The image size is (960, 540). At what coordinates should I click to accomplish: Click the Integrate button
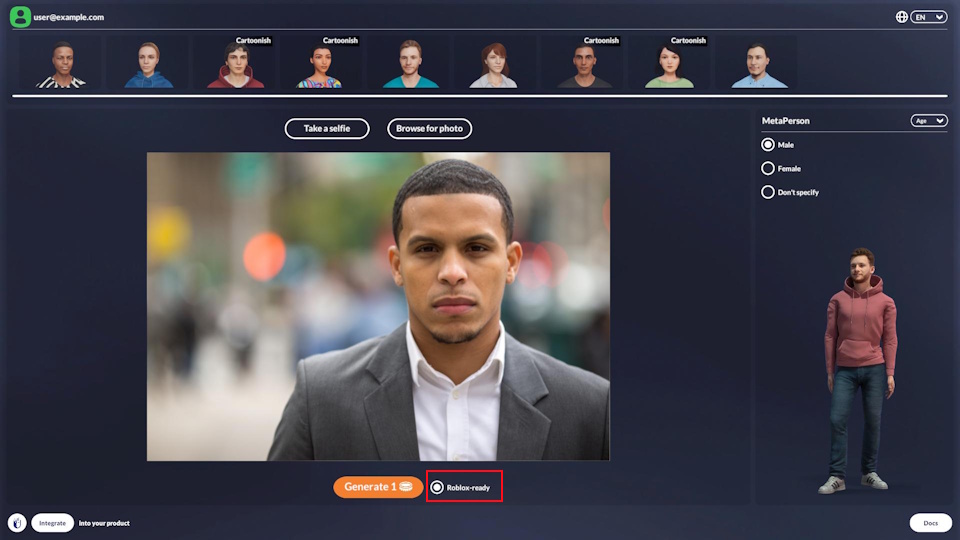52,523
